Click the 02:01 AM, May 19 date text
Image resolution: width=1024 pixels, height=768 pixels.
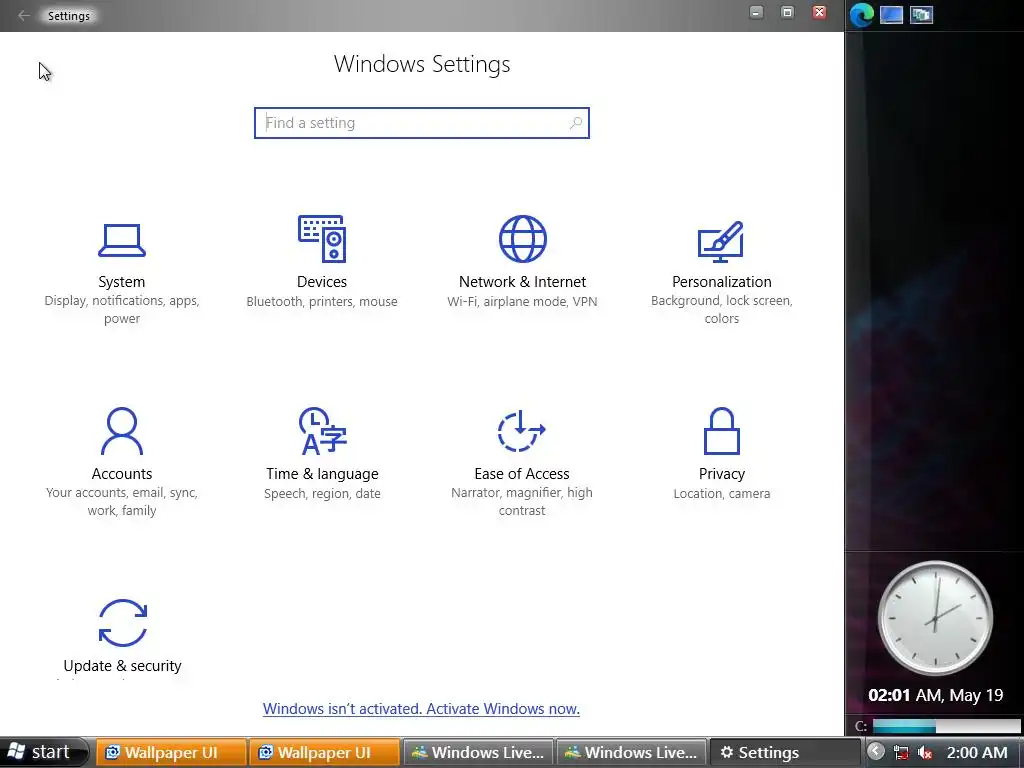click(x=935, y=695)
